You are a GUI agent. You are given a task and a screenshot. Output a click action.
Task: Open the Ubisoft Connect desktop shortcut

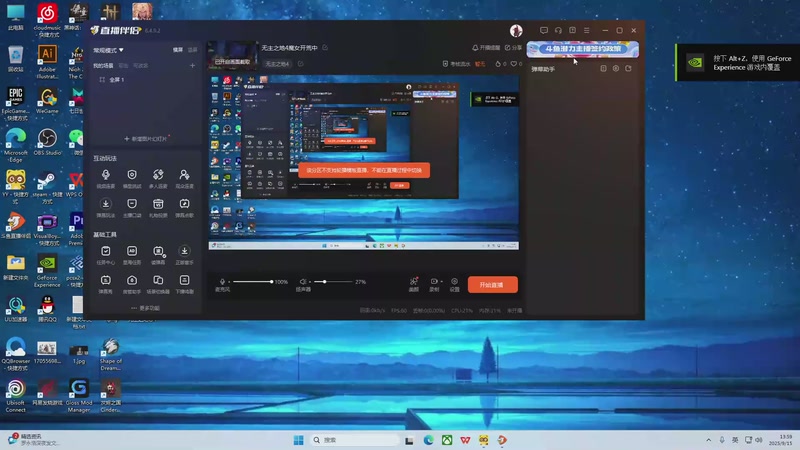16,395
